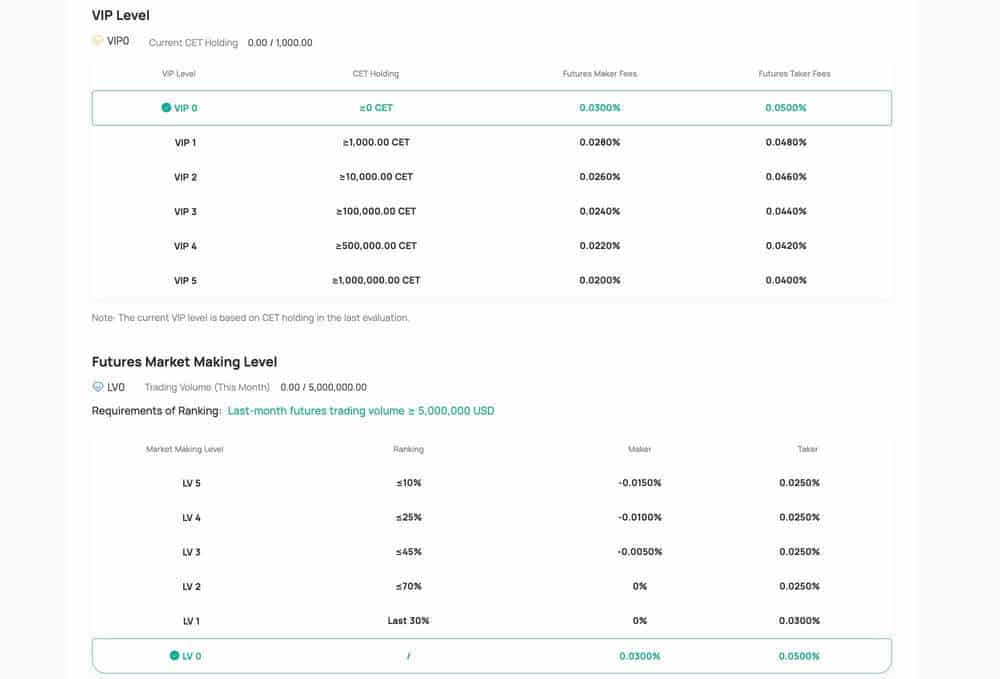Click the 0.0220% maker fee value
This screenshot has height=679, width=1000.
600,245
